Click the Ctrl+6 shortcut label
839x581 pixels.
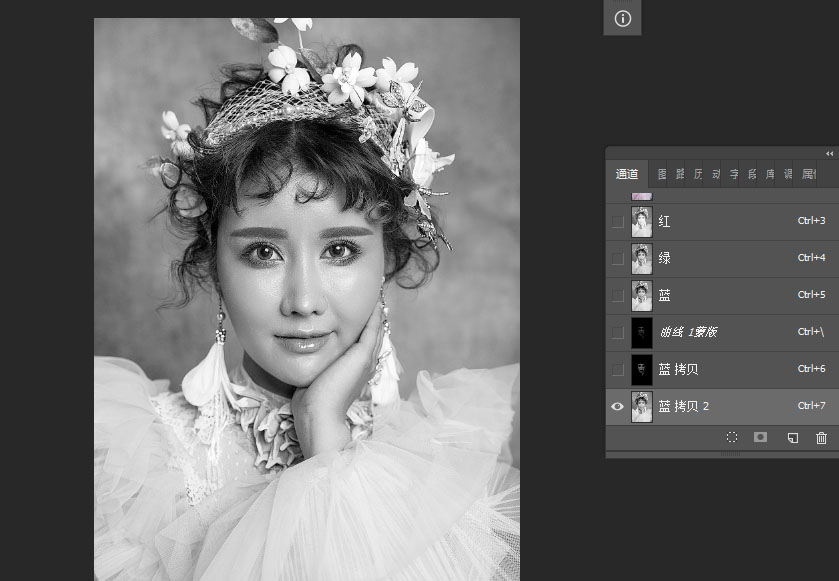coord(811,368)
